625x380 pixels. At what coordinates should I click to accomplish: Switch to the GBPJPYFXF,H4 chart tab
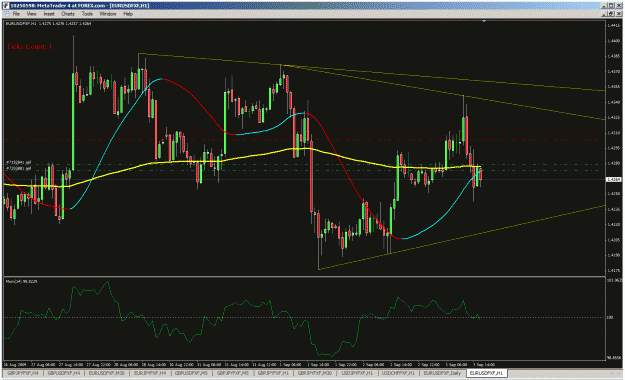click(23, 373)
